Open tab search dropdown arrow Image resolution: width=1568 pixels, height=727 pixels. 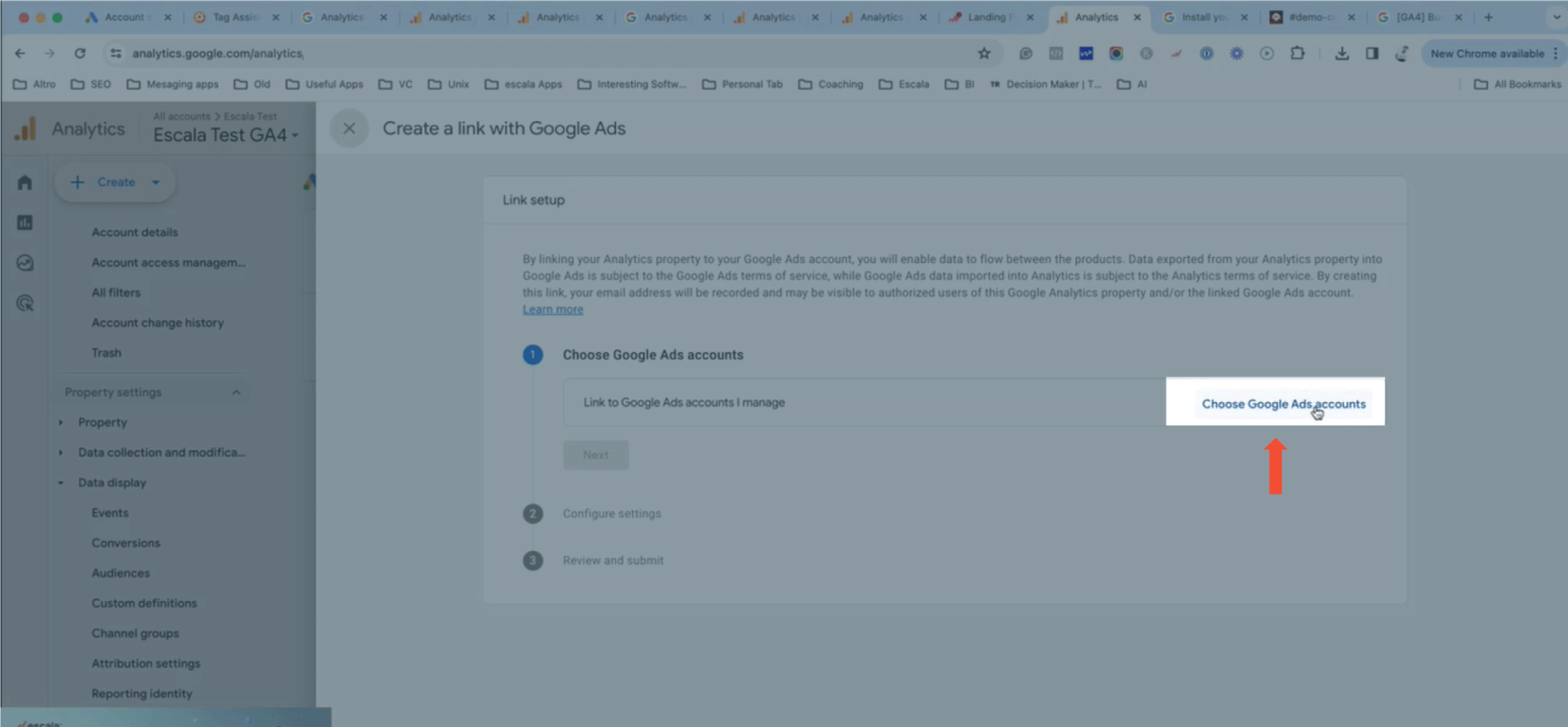point(1556,17)
